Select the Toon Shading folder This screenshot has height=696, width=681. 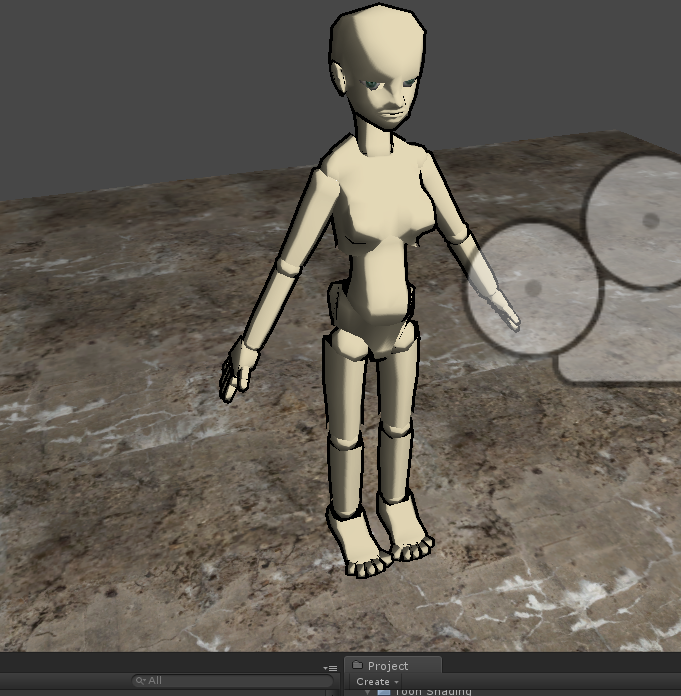click(433, 691)
